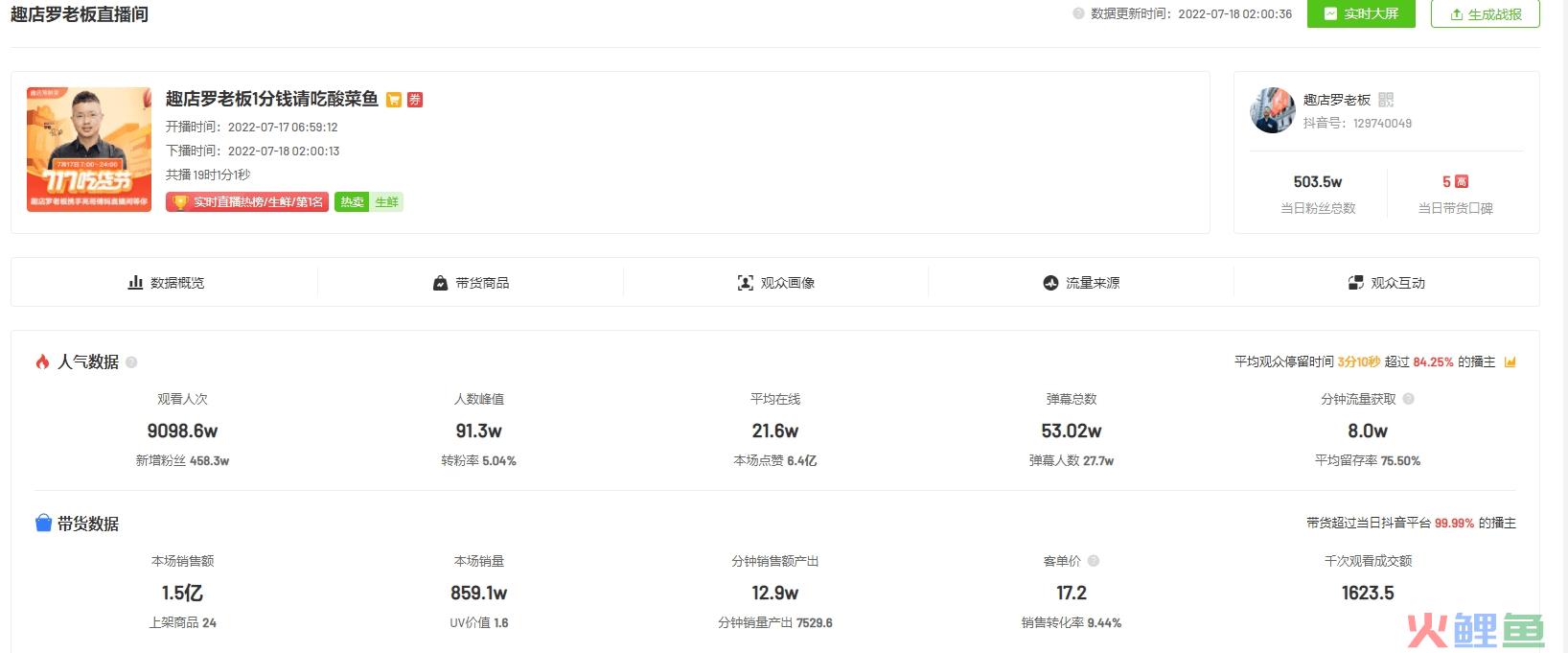The width and height of the screenshot is (1568, 653).
Task: Click the orange ranking chart icon after 的播主
Action: point(1510,362)
